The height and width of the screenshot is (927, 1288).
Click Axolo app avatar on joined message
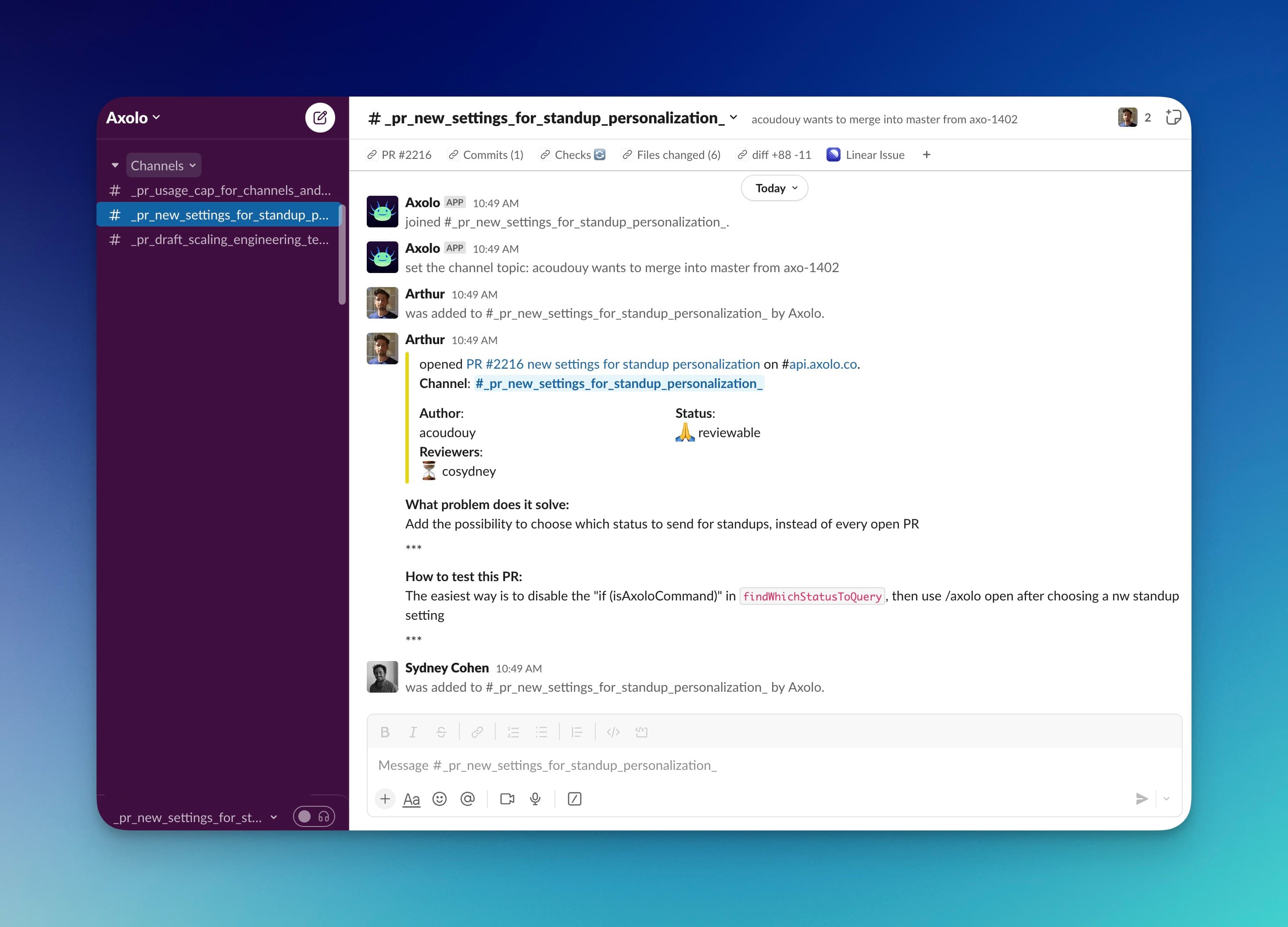click(x=382, y=212)
